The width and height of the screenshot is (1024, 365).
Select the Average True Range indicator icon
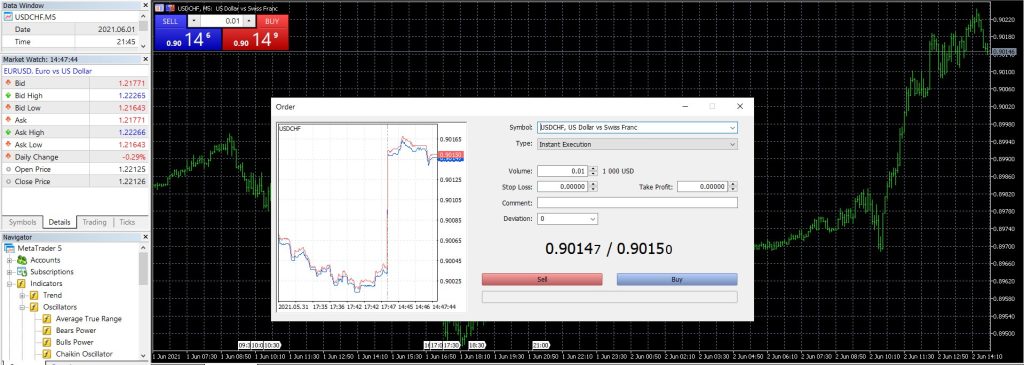coord(47,319)
